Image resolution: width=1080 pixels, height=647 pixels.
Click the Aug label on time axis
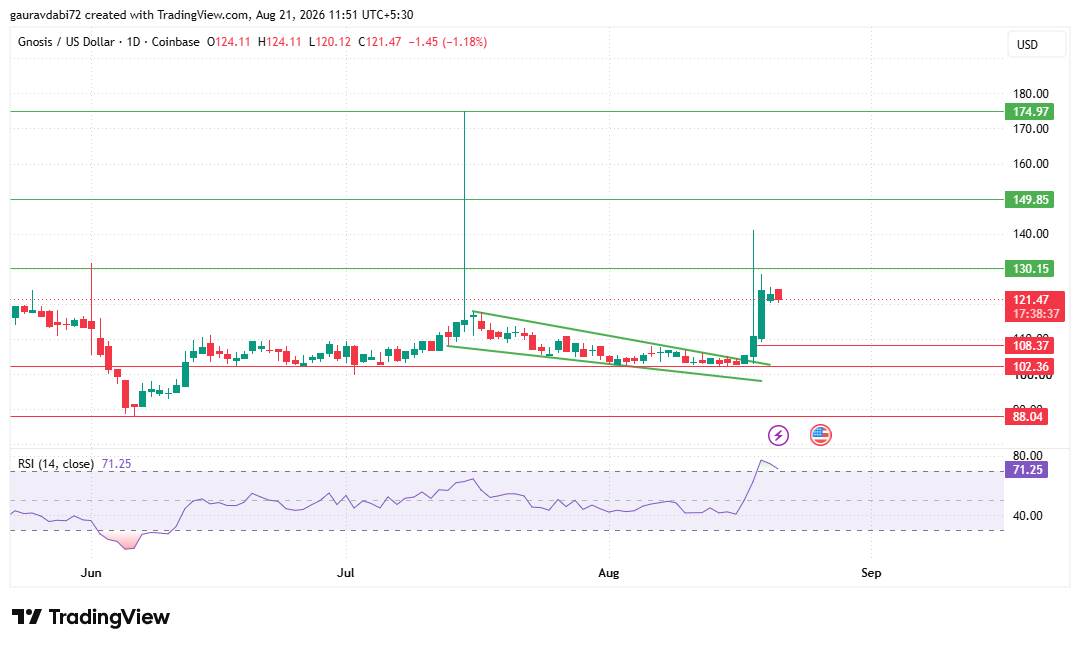click(x=608, y=573)
